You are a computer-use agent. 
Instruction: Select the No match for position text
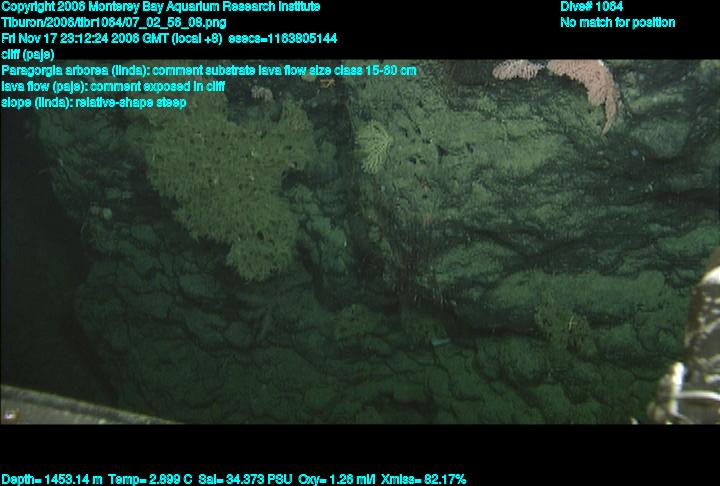click(617, 22)
